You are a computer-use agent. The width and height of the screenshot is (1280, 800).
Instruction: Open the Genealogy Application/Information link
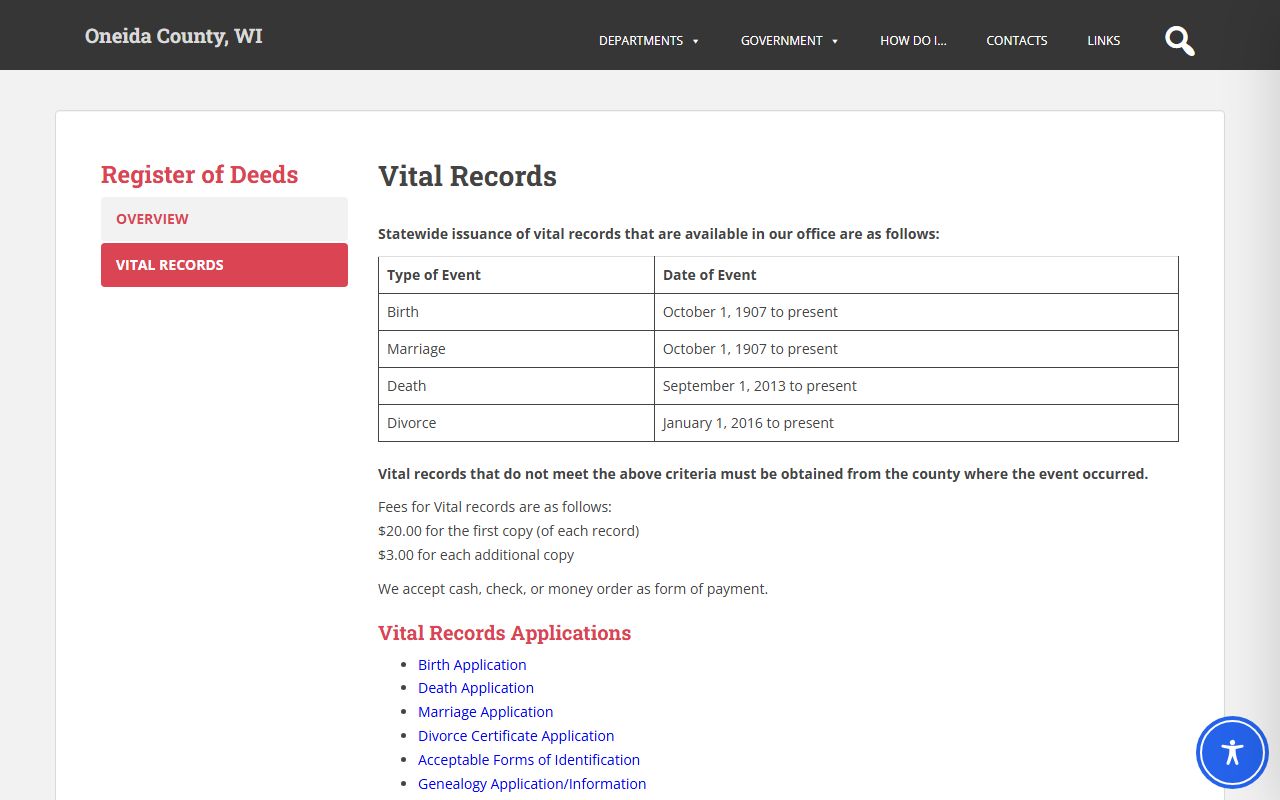[532, 784]
